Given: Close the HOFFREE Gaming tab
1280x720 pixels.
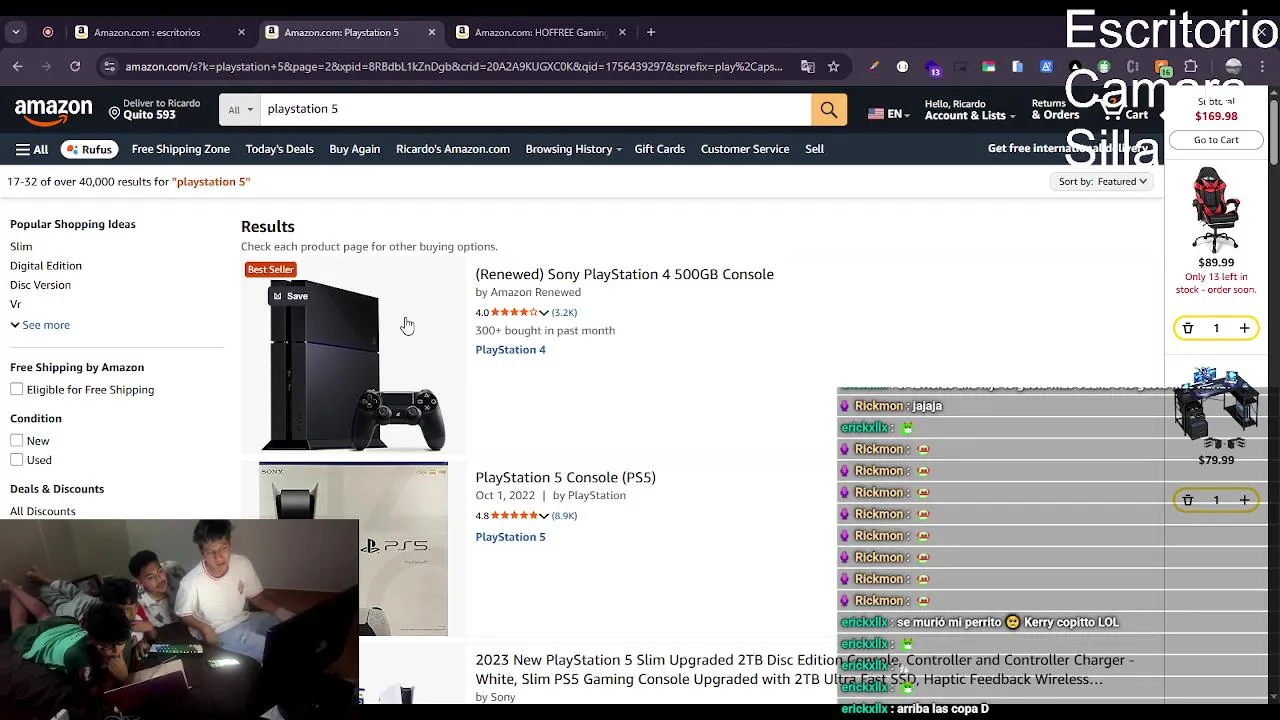Looking at the screenshot, I should click(622, 32).
